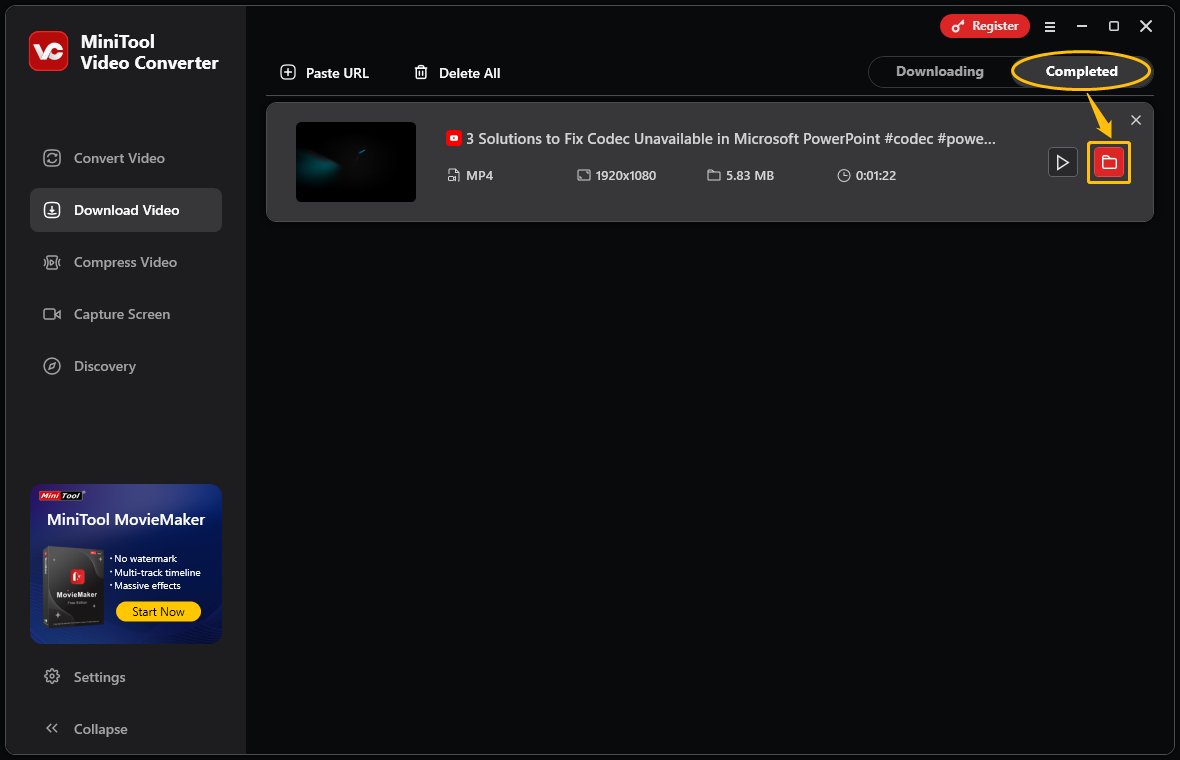The width and height of the screenshot is (1180, 760).
Task: Collapse the left sidebar
Action: 86,728
